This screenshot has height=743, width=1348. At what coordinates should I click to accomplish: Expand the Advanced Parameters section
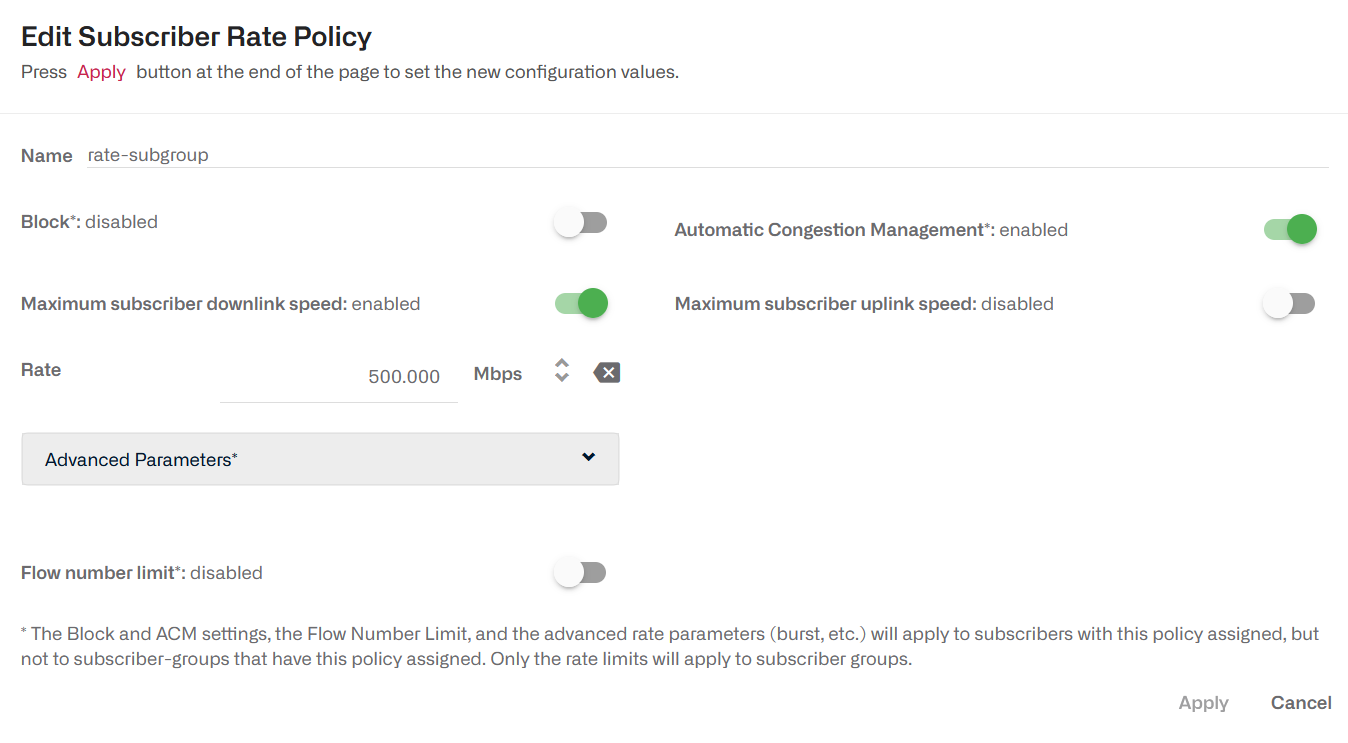(320, 459)
